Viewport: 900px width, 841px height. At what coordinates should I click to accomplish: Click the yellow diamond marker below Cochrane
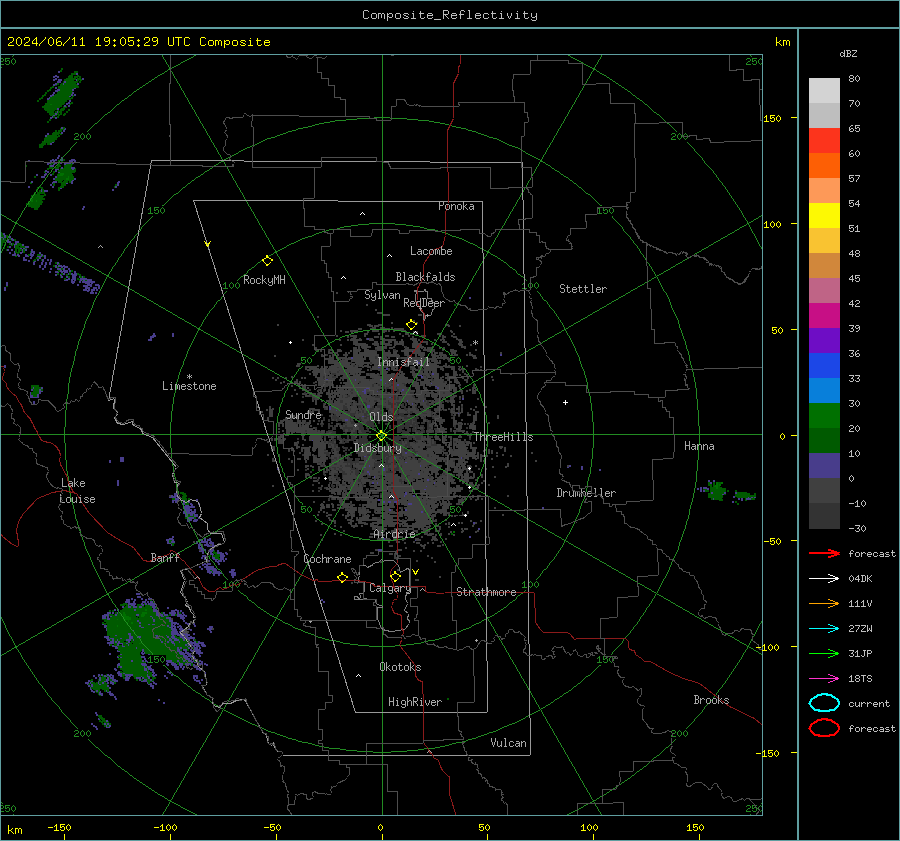[x=342, y=577]
